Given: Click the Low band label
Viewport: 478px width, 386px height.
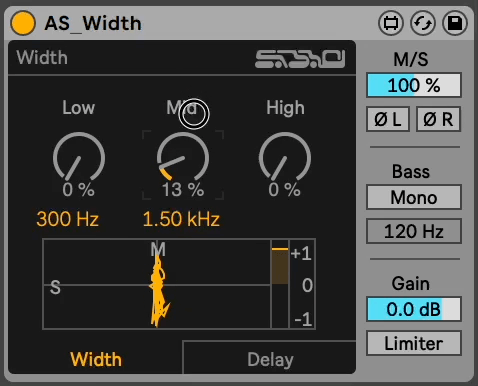Looking at the screenshot, I should coord(79,108).
